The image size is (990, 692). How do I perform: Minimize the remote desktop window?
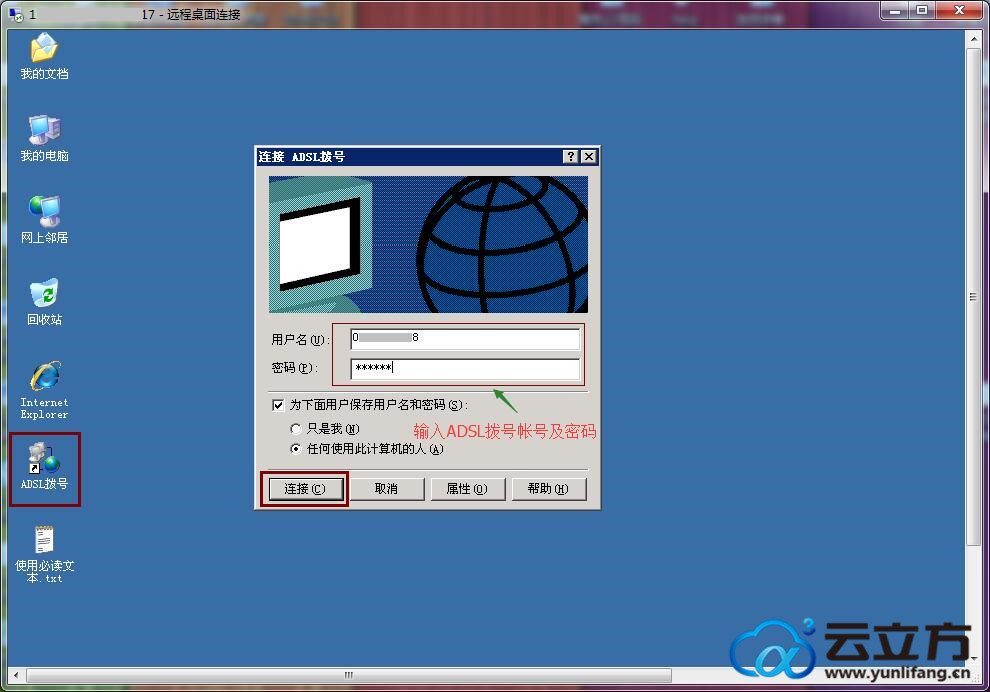tap(895, 11)
